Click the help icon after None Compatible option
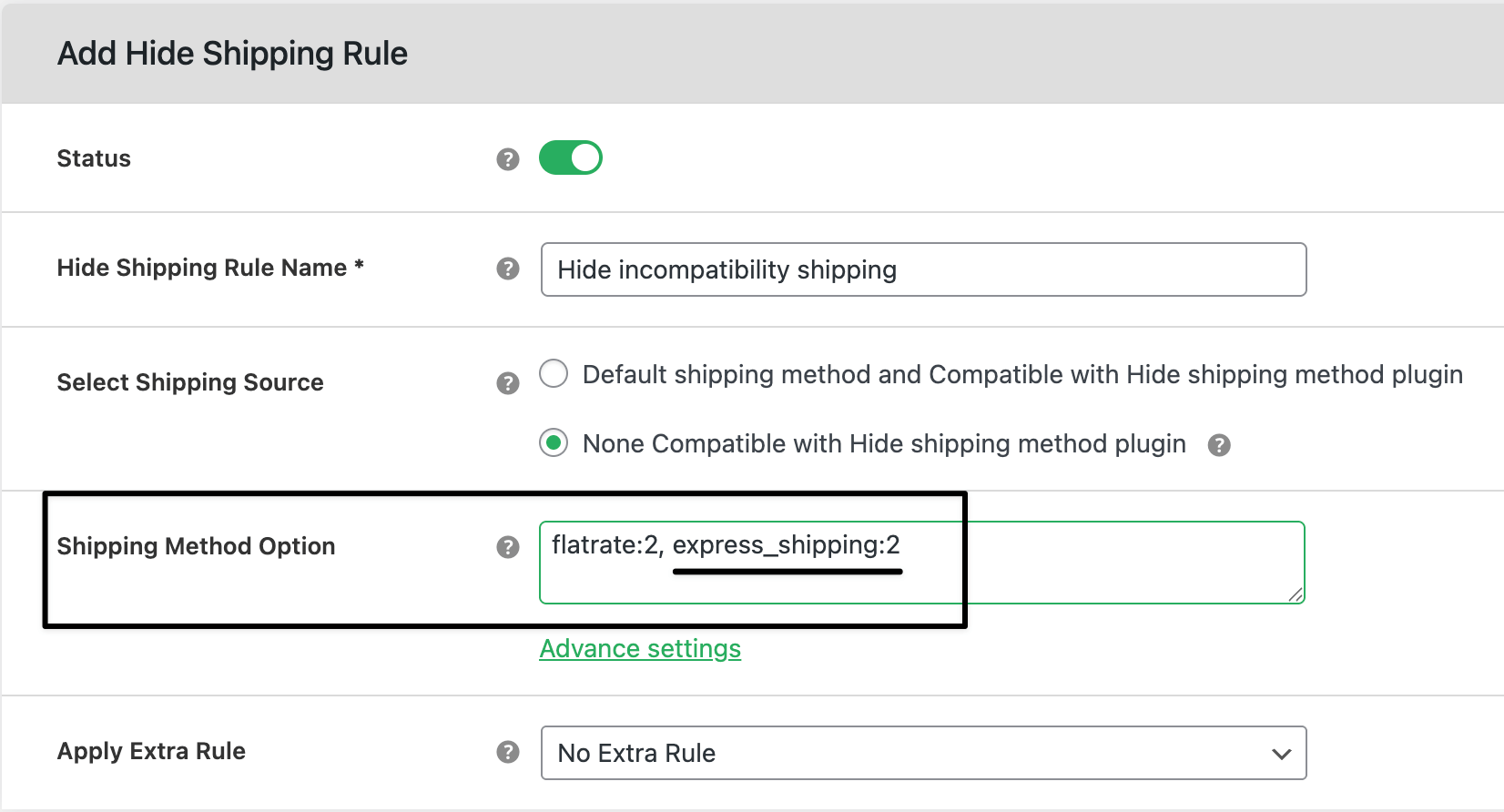This screenshot has height=812, width=1504. pos(1219,444)
